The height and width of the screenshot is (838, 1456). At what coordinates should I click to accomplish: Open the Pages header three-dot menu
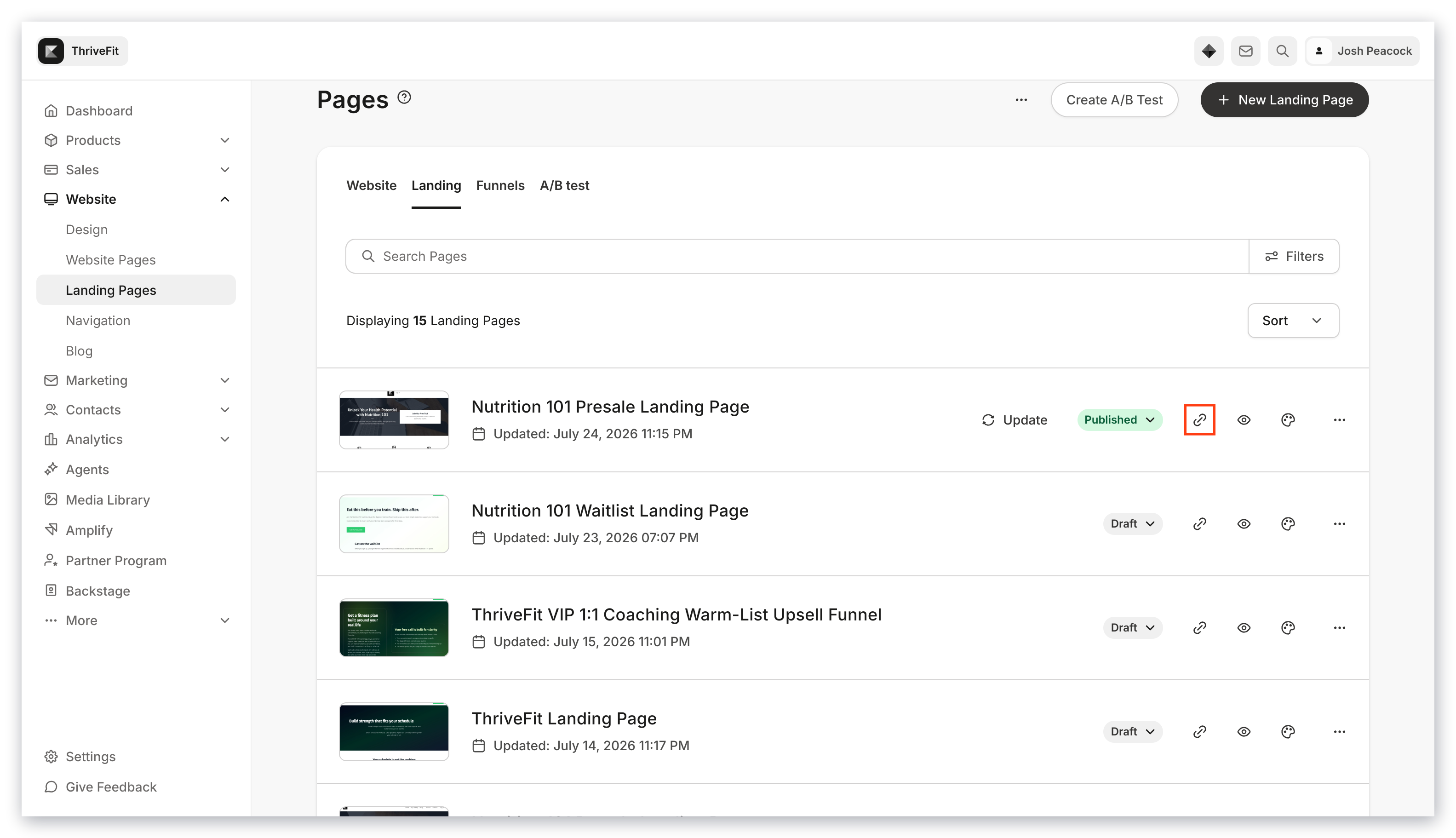point(1021,100)
